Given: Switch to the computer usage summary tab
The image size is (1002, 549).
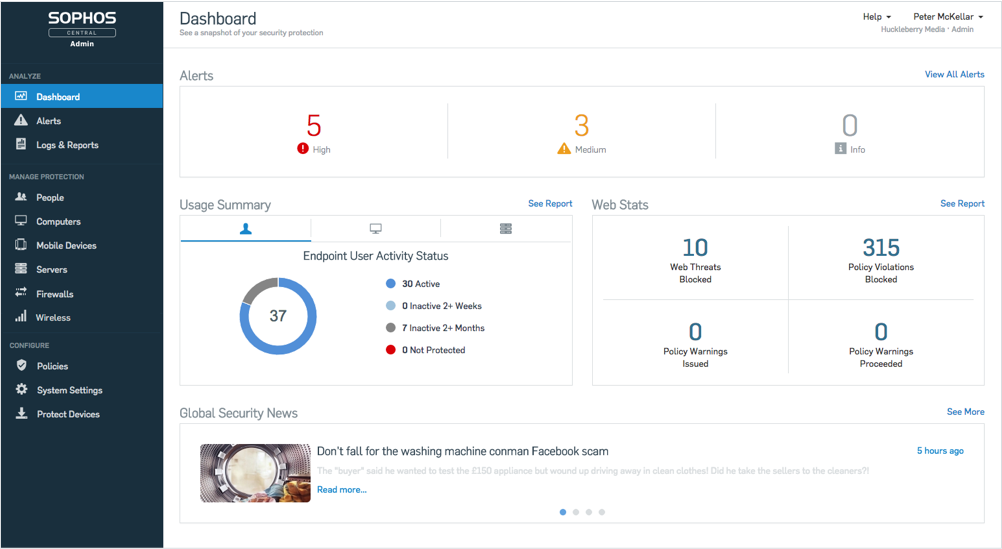Looking at the screenshot, I should [376, 229].
